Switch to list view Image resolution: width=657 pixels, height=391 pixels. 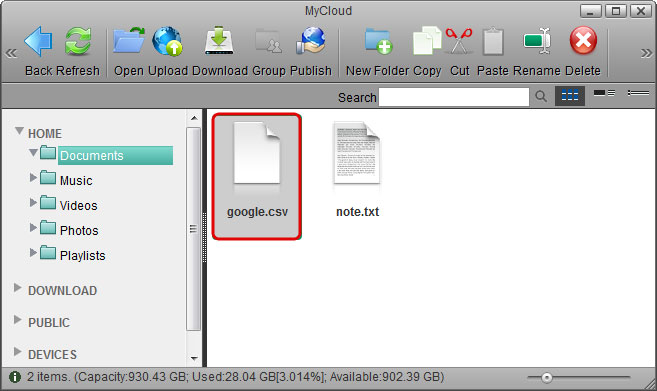(x=638, y=93)
